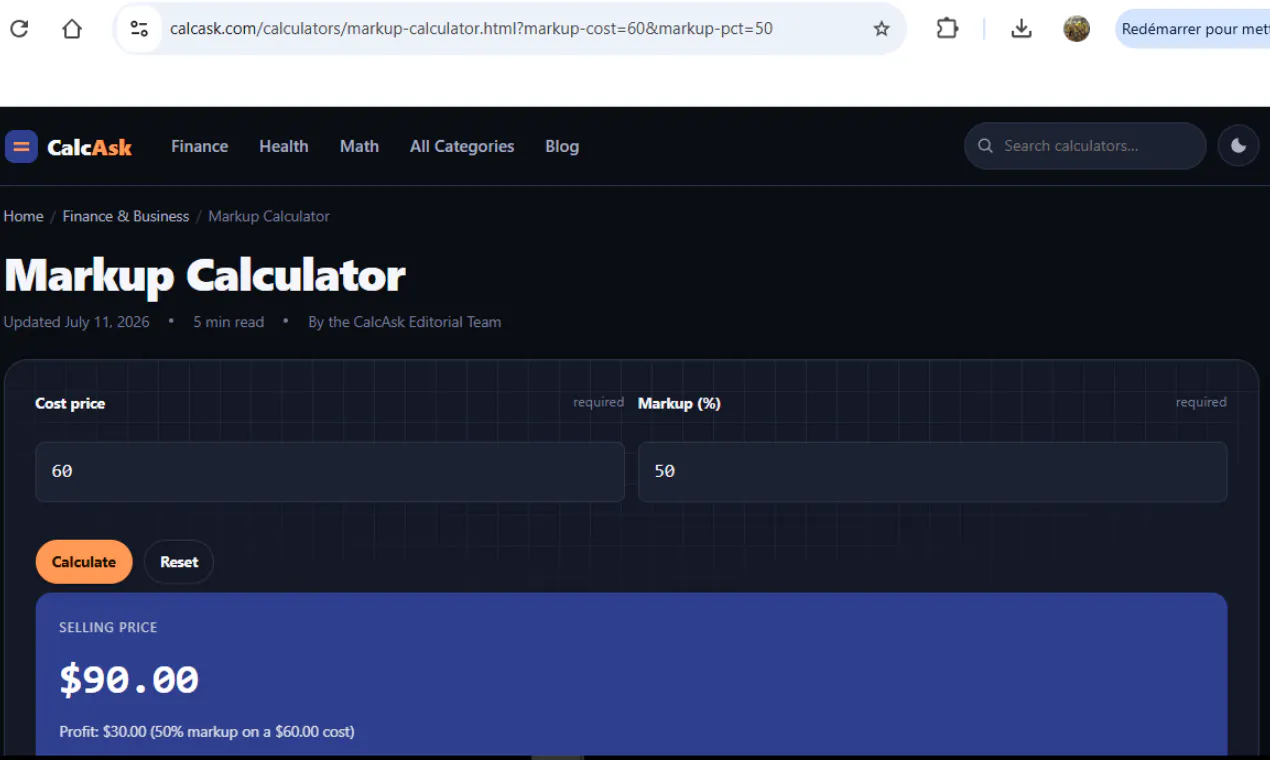Click the Profit: $30.00 summary line
This screenshot has width=1270, height=760.
point(207,732)
